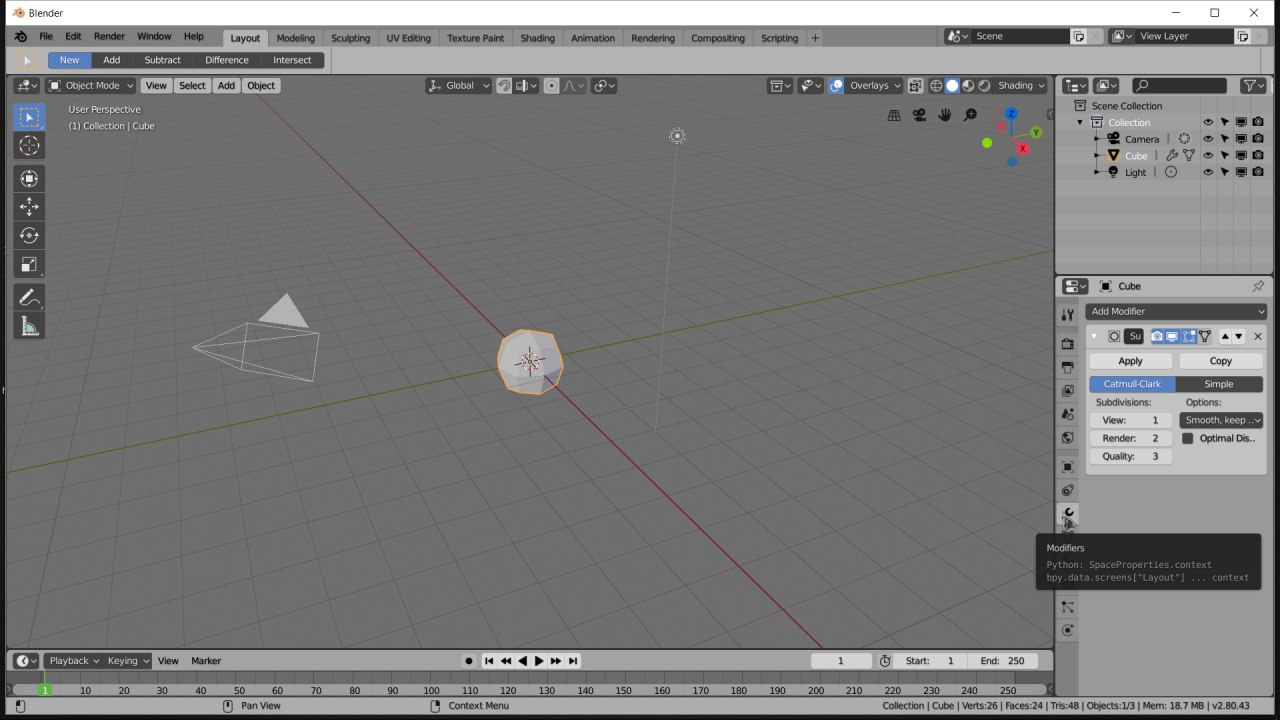
Task: Choose the Intersect selection mode
Action: [292, 60]
